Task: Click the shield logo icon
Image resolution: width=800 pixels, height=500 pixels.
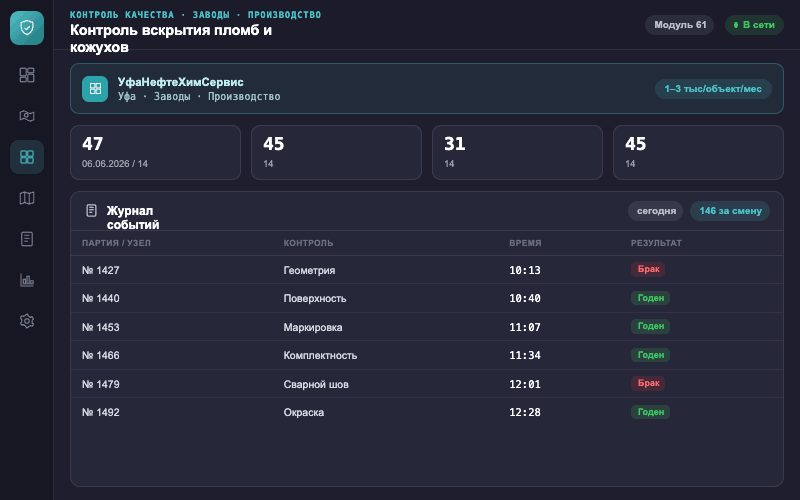Action: coord(27,28)
